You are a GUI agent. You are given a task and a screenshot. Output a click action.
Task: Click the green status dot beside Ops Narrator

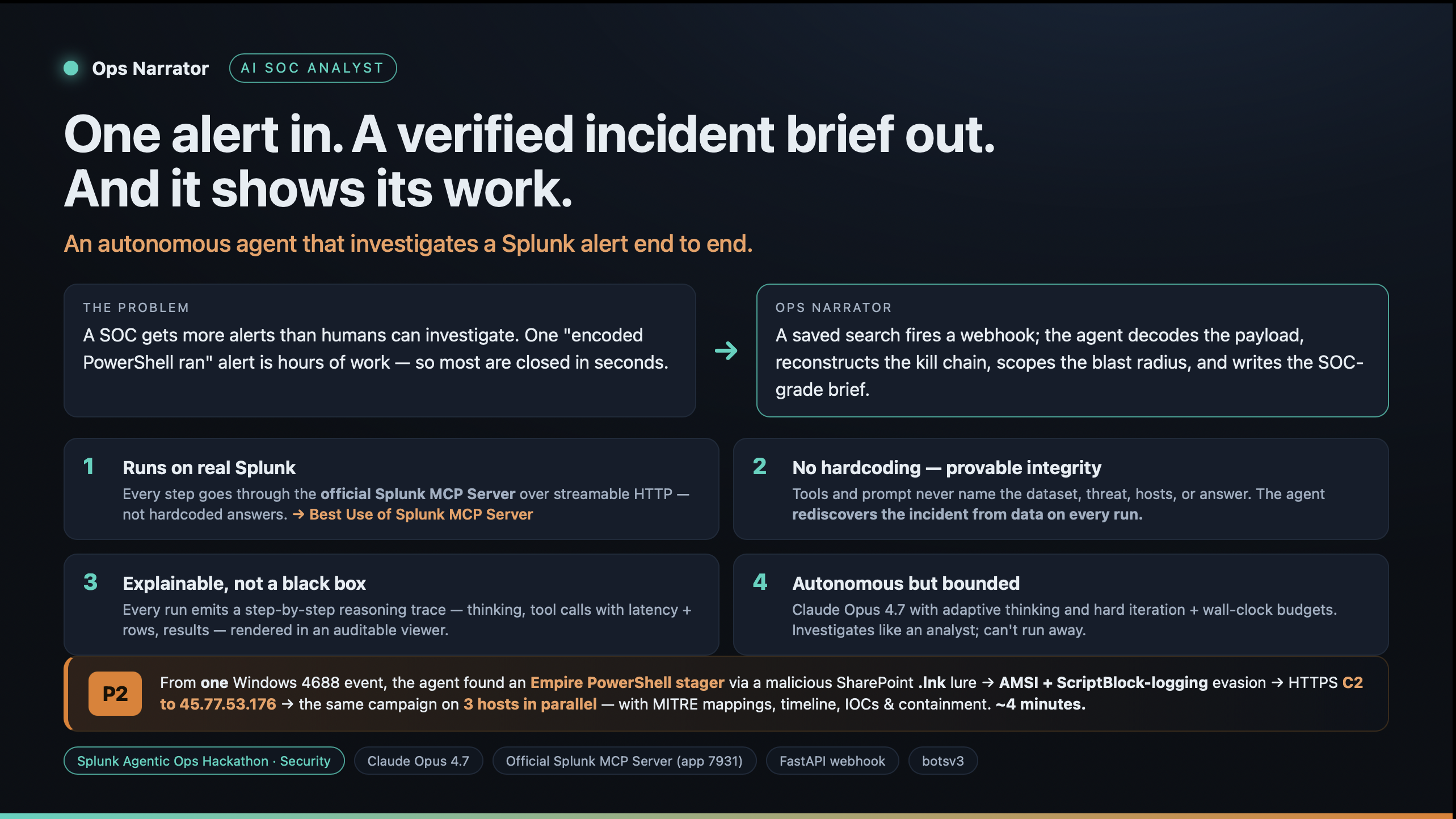[71, 68]
